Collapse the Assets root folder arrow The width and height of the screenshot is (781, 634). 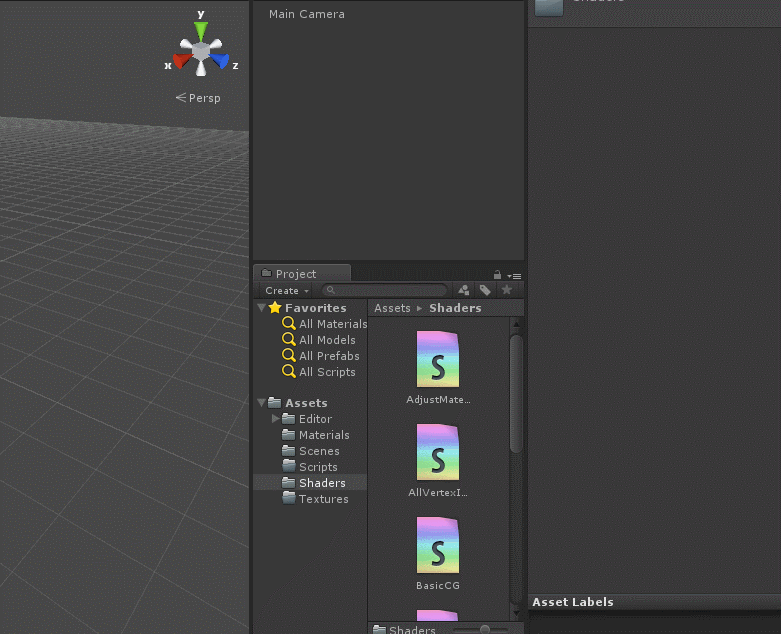coord(262,403)
